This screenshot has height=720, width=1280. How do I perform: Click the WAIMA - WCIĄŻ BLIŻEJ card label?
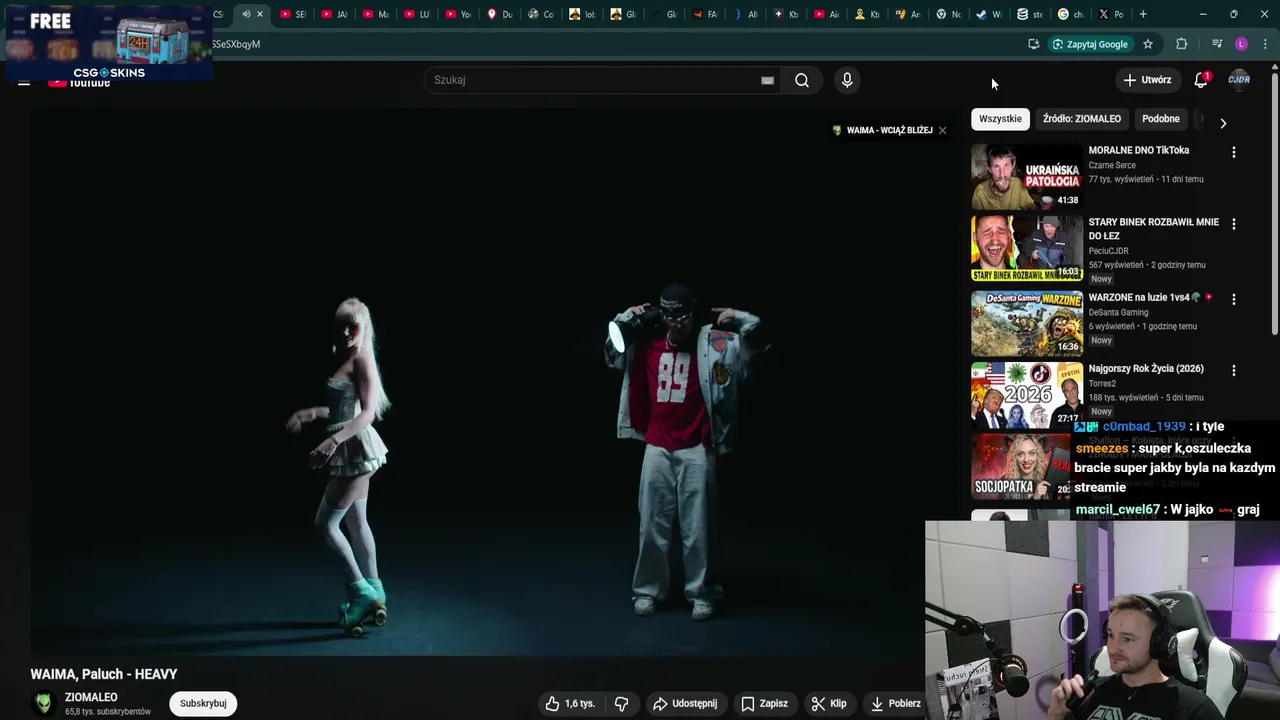(x=889, y=130)
